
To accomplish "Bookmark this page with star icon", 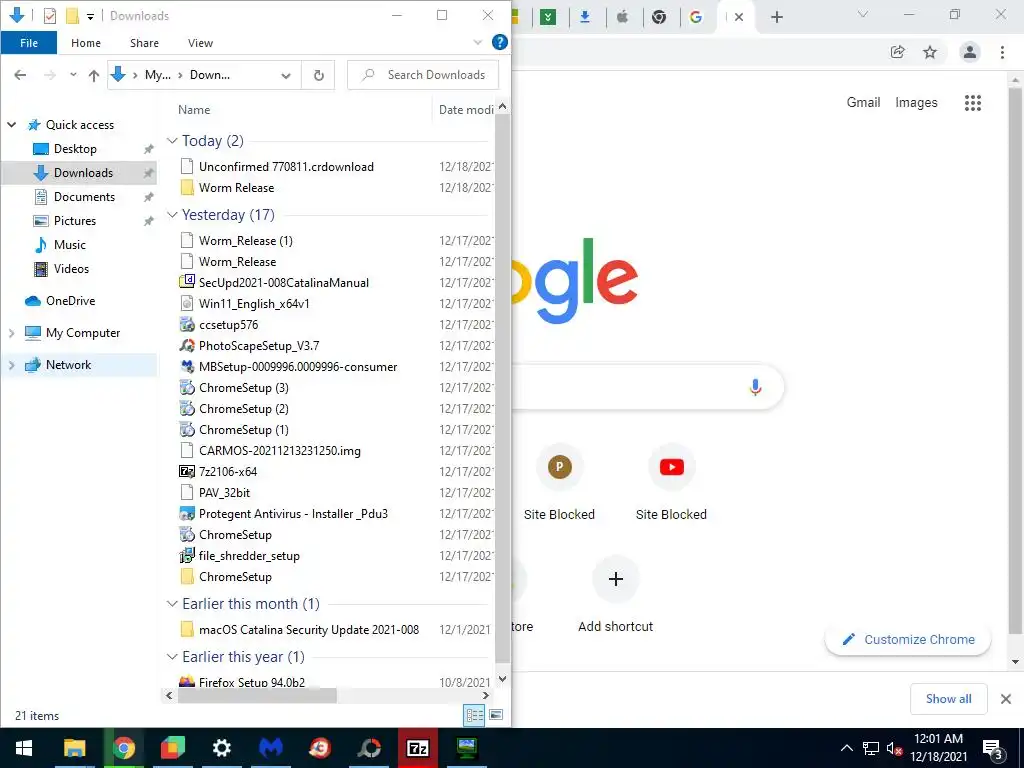I will tap(930, 52).
